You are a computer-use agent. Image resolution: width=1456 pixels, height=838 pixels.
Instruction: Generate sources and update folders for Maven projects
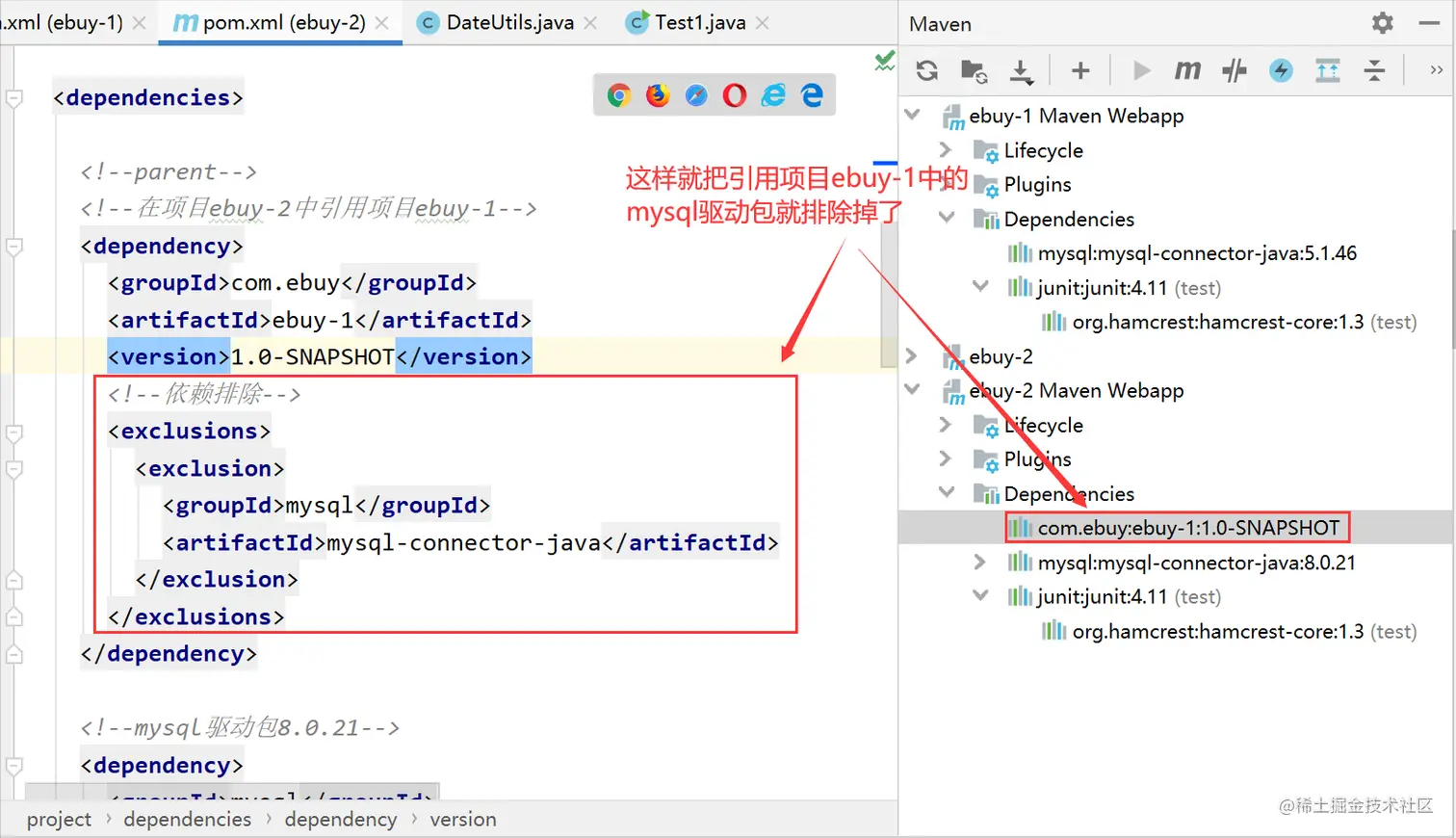(x=974, y=70)
